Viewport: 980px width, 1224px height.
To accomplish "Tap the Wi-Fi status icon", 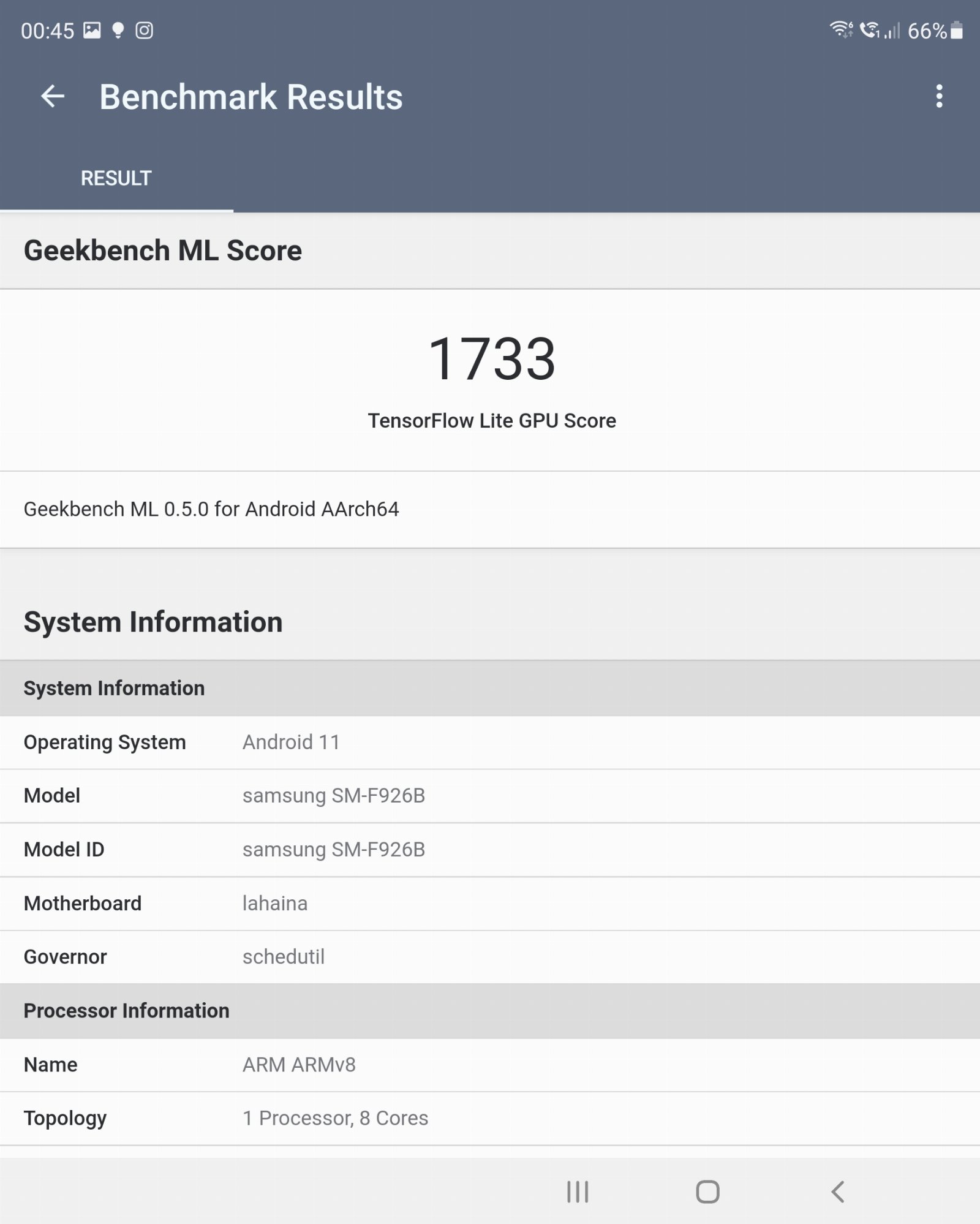I will click(x=841, y=29).
